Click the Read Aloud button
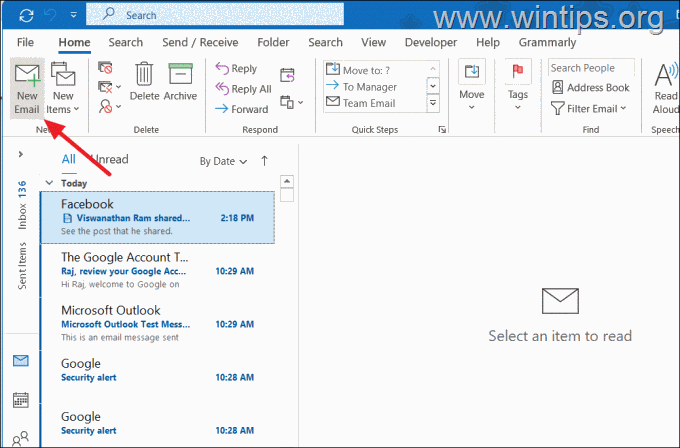The height and width of the screenshot is (448, 680). 666,88
